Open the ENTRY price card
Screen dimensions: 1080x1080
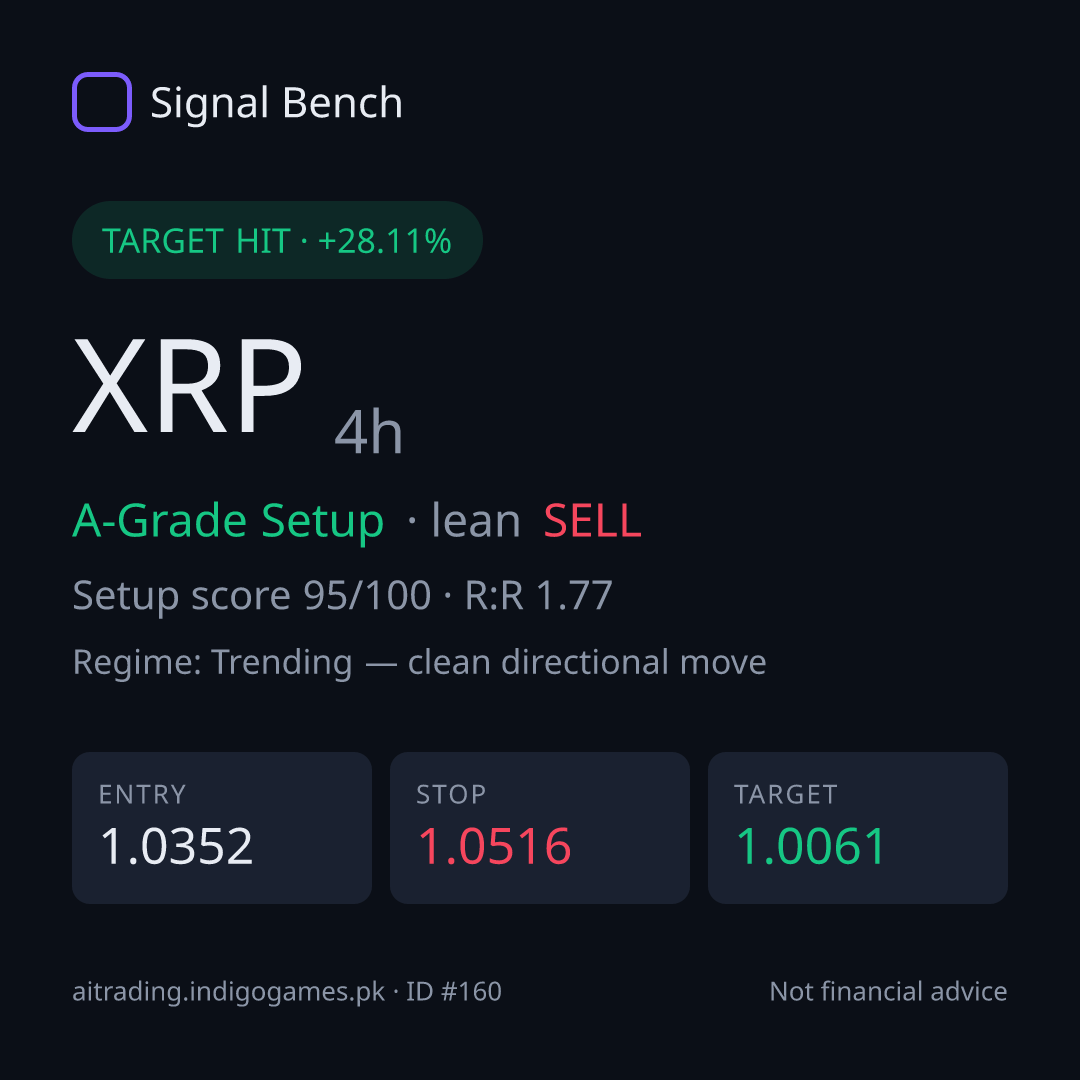222,828
